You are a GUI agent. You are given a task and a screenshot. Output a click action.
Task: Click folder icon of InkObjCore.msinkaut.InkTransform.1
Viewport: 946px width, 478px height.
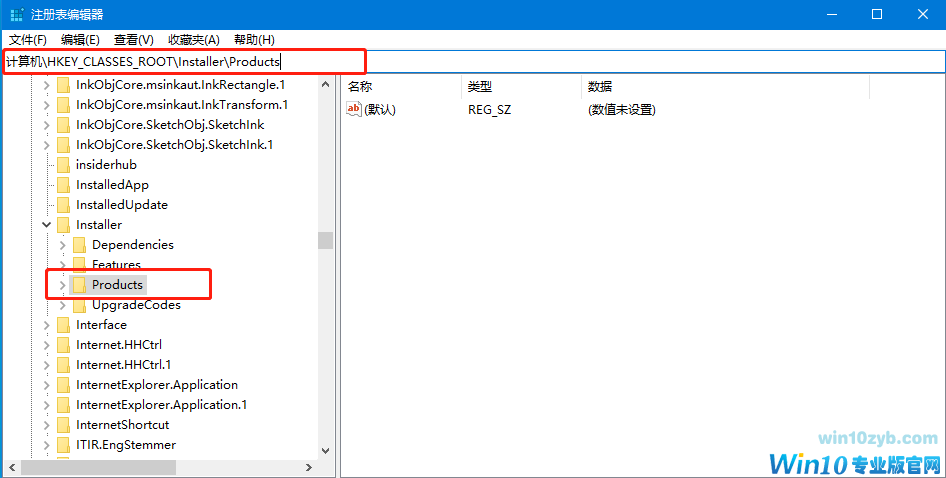click(x=63, y=105)
